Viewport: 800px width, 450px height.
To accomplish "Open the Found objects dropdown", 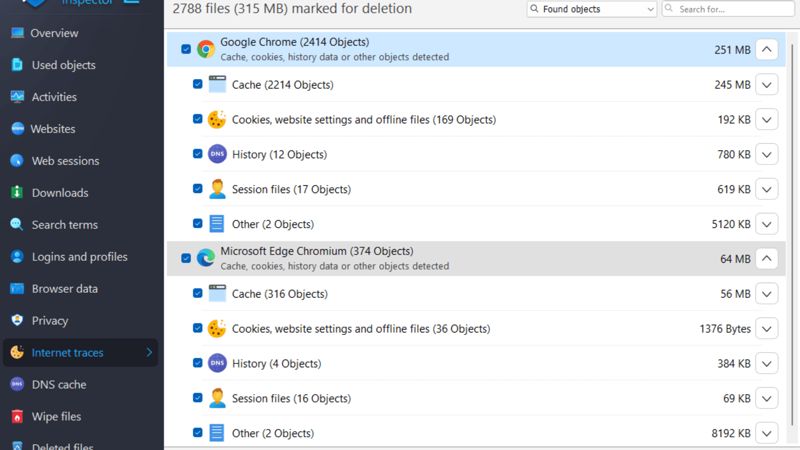I will click(x=591, y=9).
